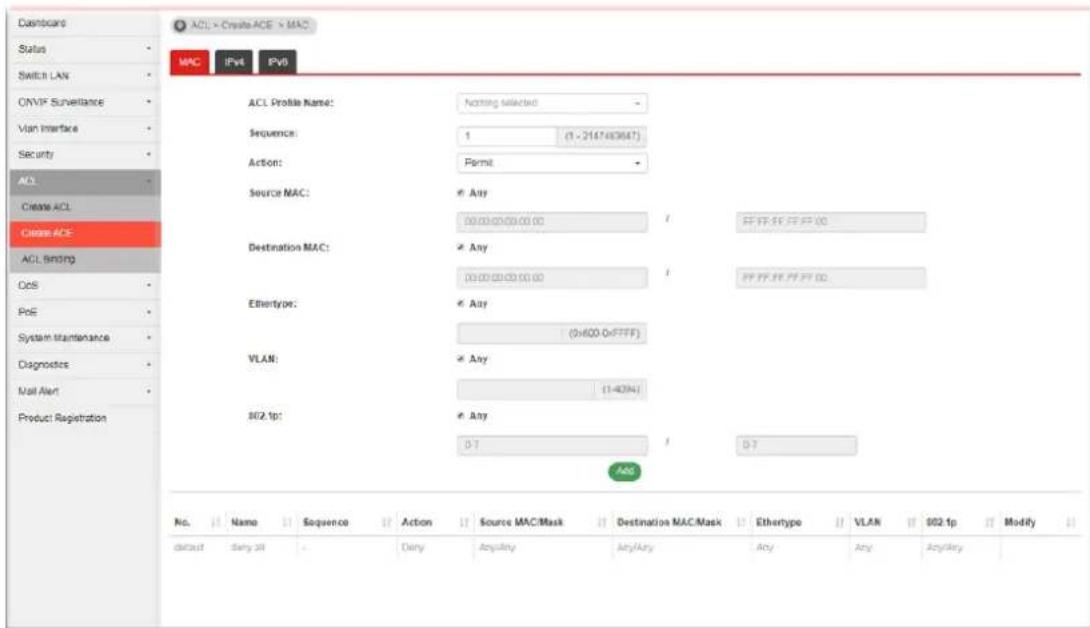Sort by VLAN column arrows
Image resolution: width=1090 pixels, height=628 pixels.
pos(911,522)
